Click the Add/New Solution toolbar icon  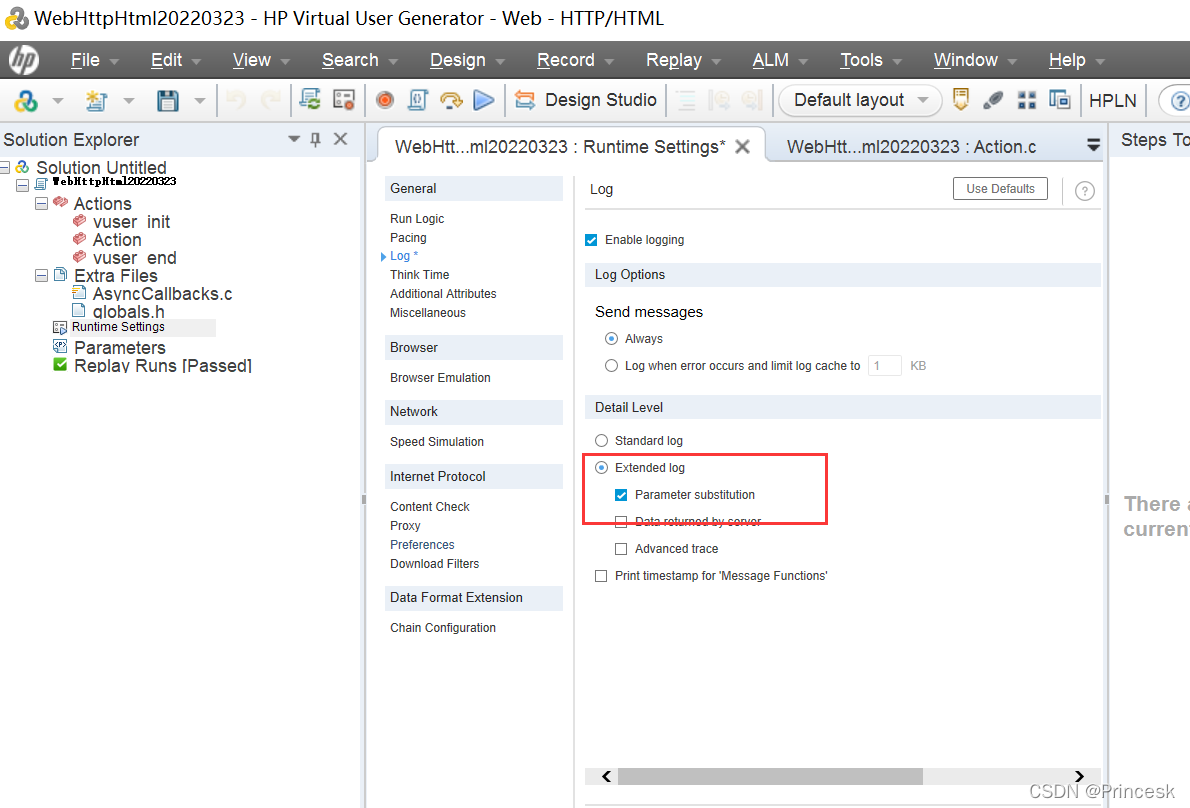pos(26,100)
